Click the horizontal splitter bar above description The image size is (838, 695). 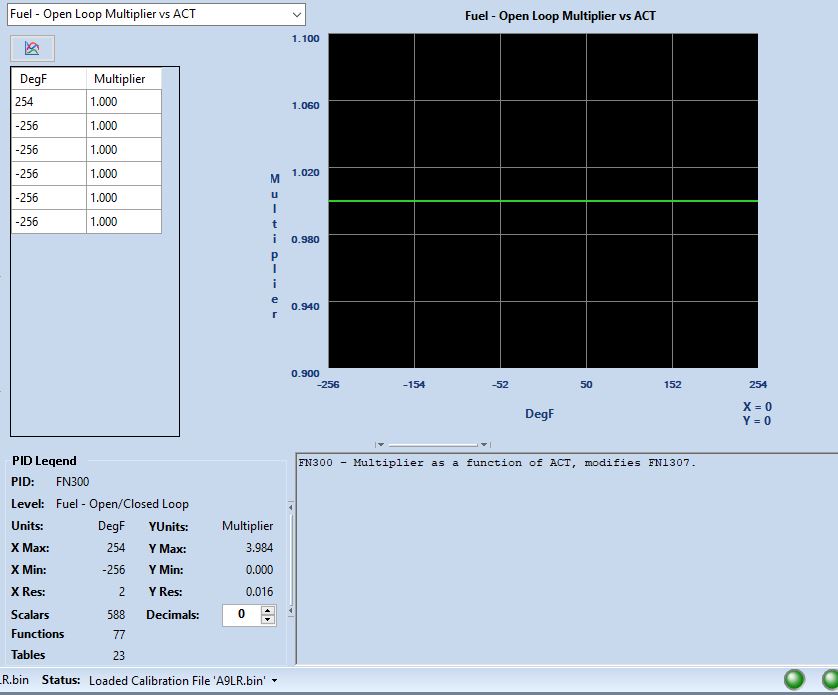click(433, 444)
